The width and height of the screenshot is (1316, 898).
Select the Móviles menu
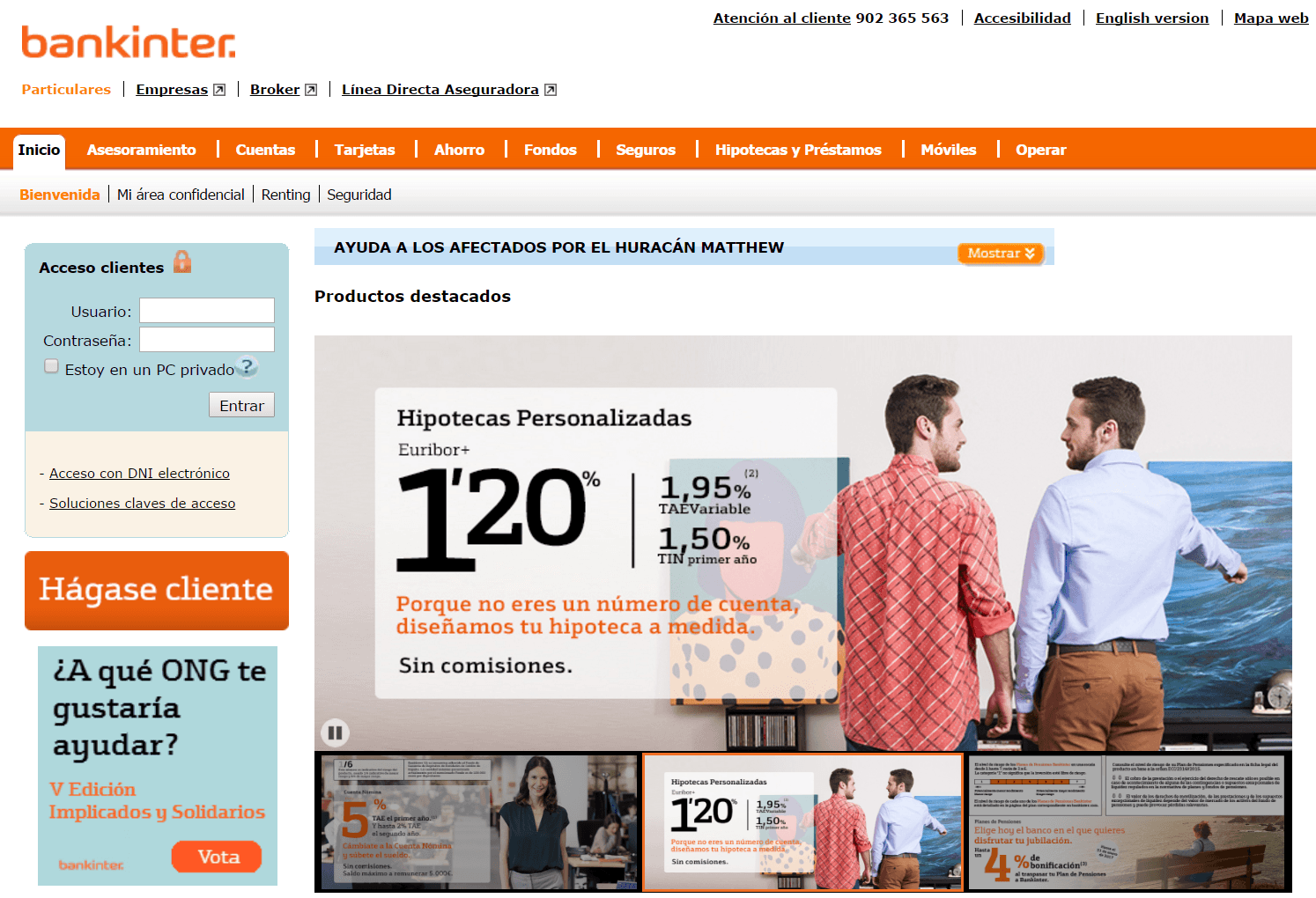click(949, 150)
